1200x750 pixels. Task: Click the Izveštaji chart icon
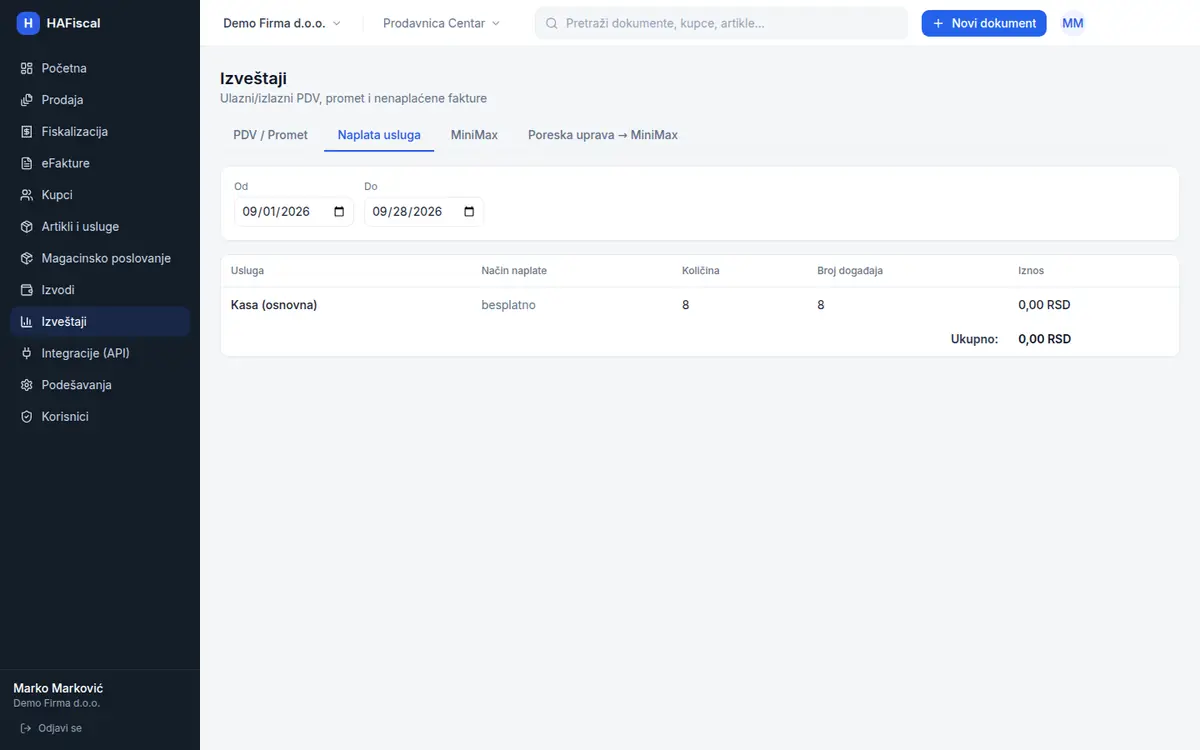tap(27, 322)
